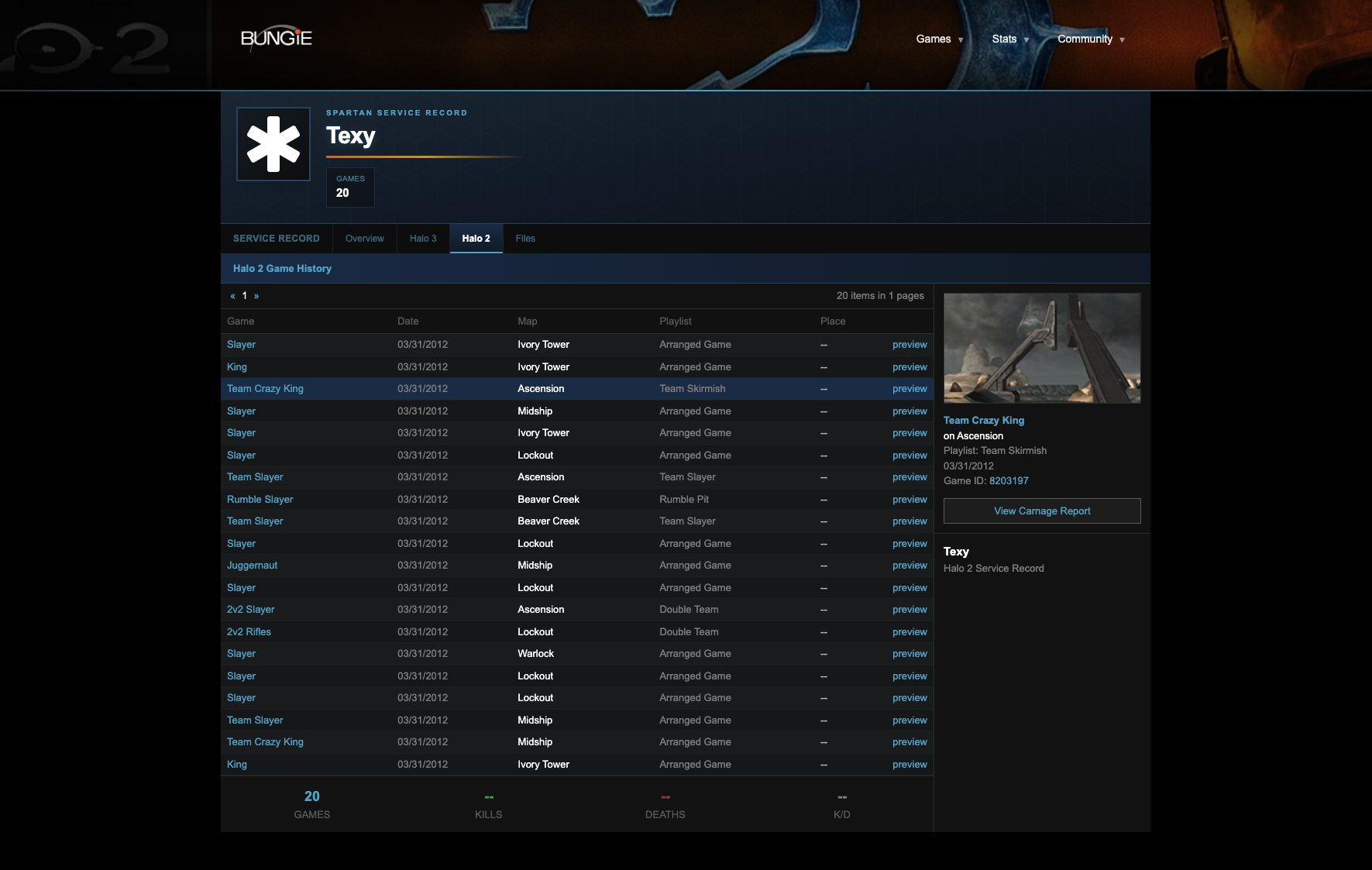
Task: Click the KILLS stat summary
Action: 489,806
